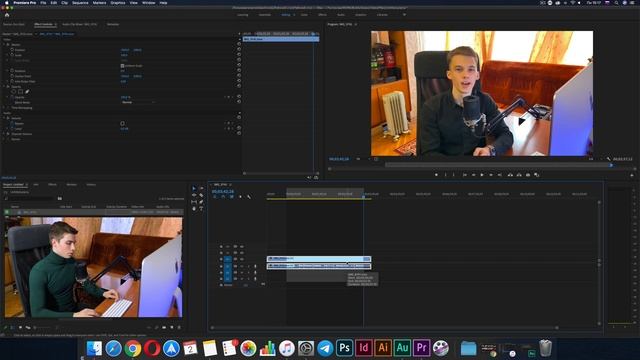The height and width of the screenshot is (360, 640).
Task: Mute audio track A1 in the timeline
Action: coord(242,266)
